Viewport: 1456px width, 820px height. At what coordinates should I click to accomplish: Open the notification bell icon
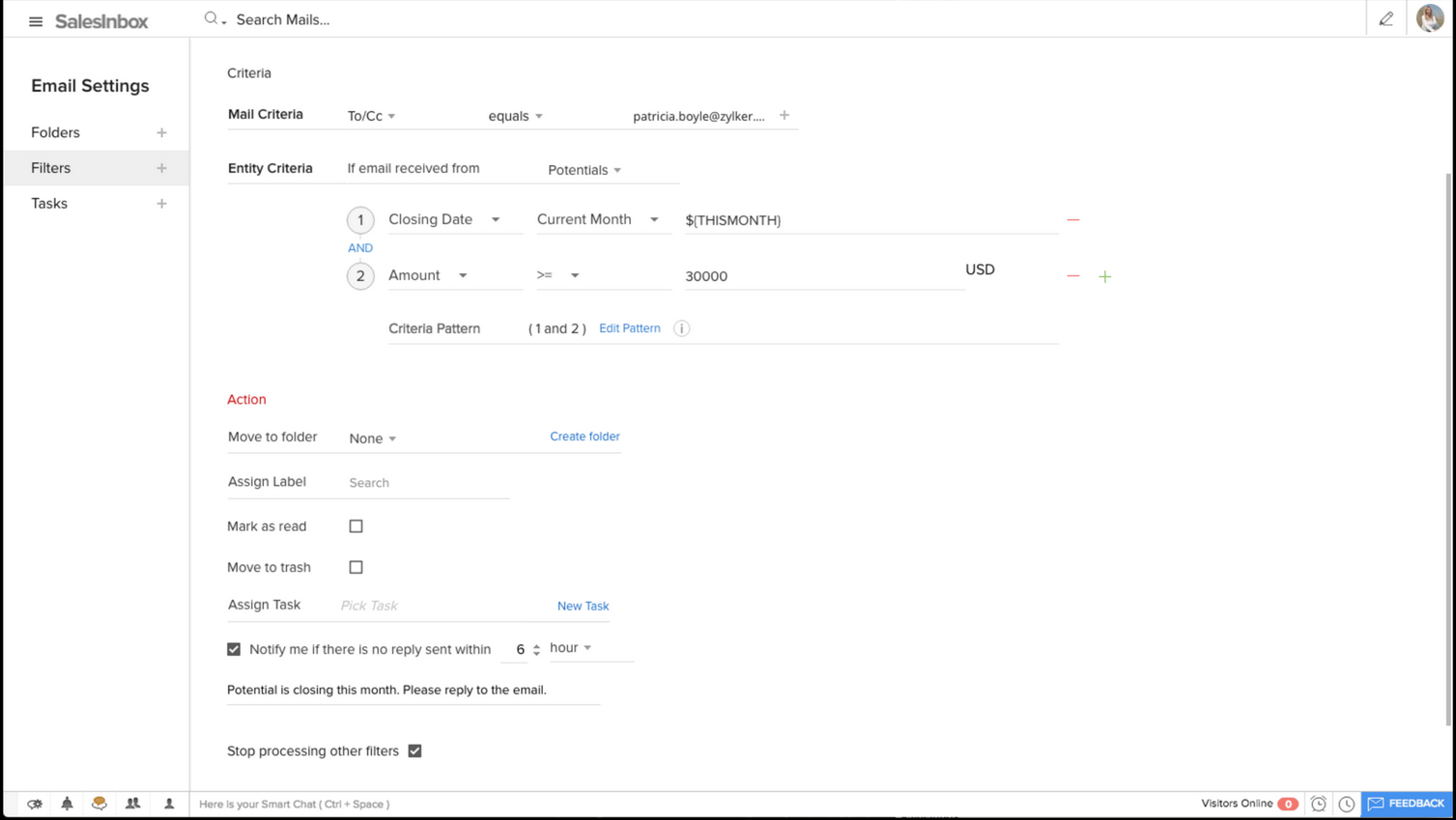67,804
